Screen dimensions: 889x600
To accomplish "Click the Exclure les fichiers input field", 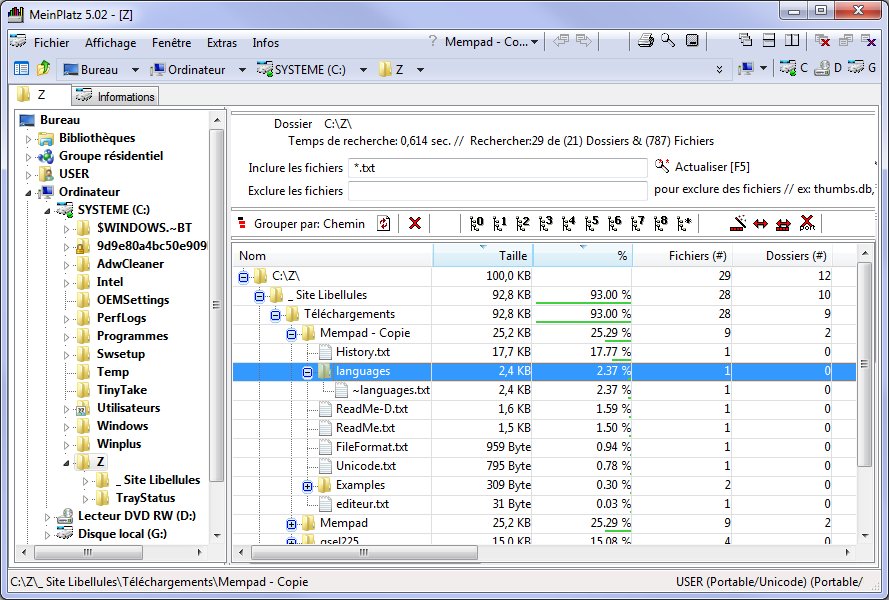I will [497, 191].
